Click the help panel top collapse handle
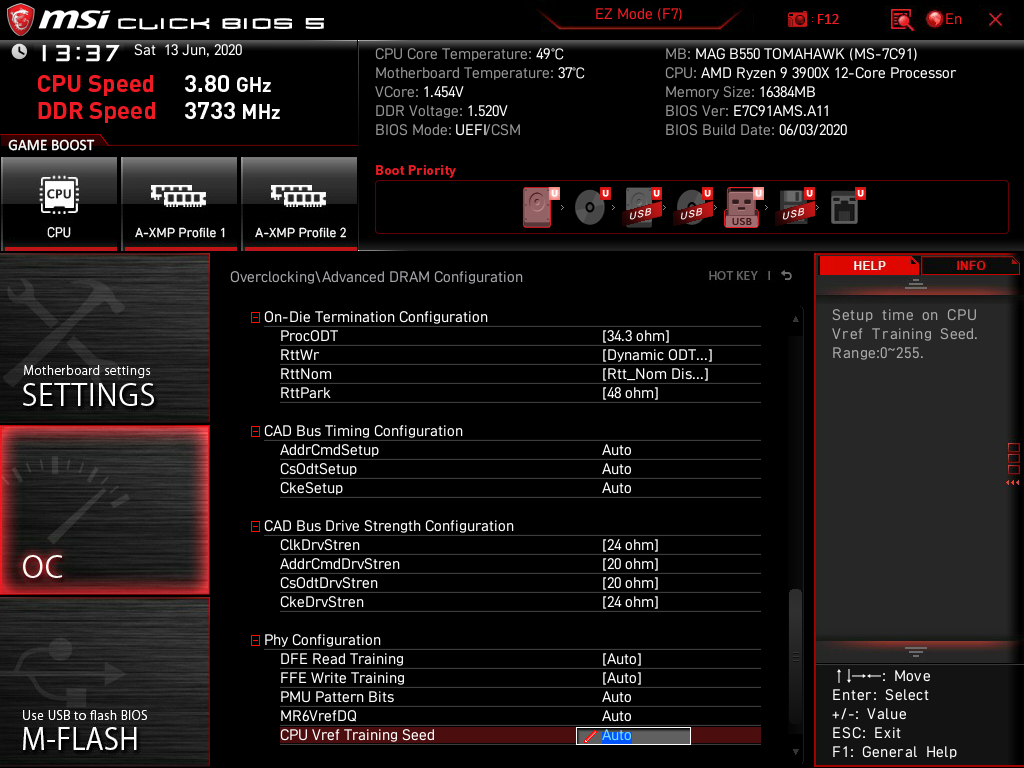The image size is (1024, 768). (915, 283)
